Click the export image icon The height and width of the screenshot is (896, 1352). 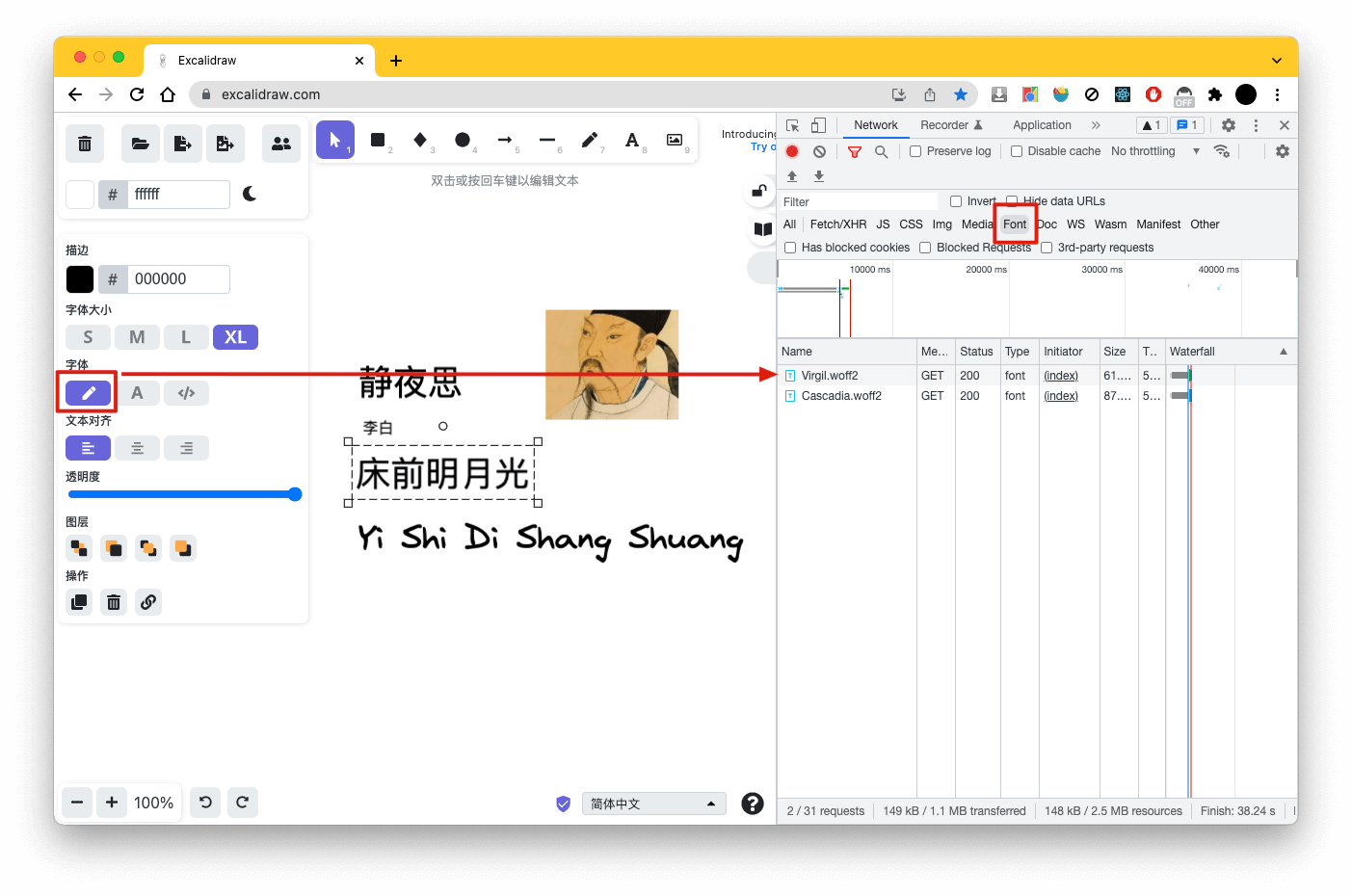225,144
